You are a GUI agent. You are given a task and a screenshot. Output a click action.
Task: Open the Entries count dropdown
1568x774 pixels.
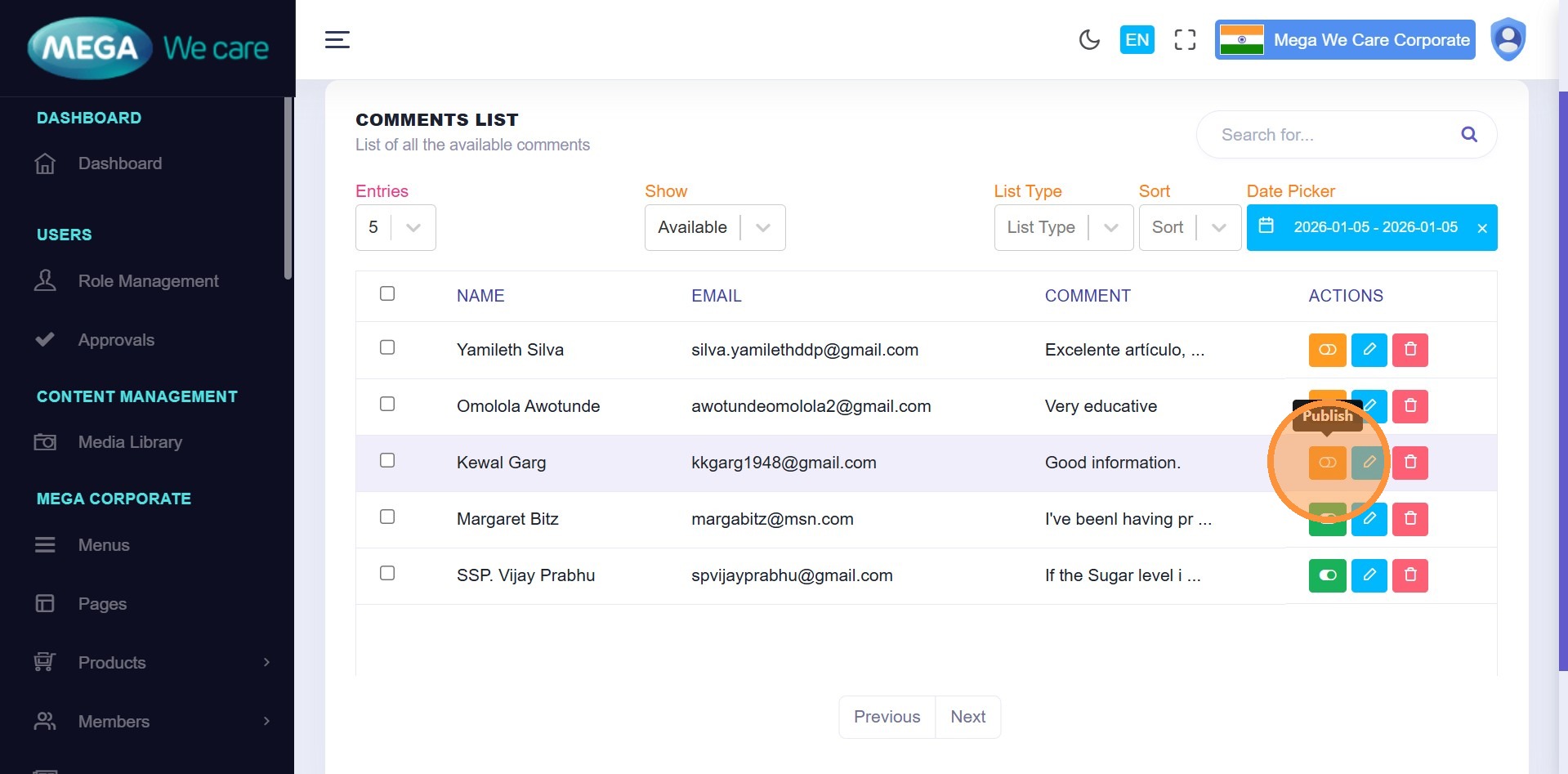(x=395, y=227)
